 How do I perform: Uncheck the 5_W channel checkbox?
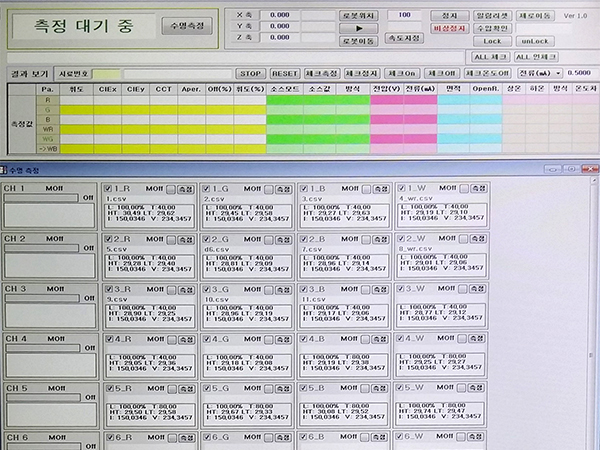coord(400,387)
